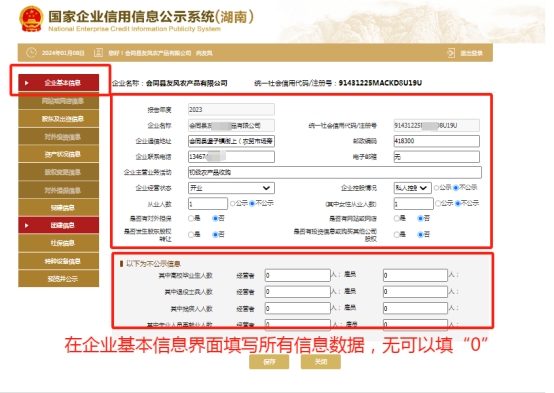Expand the 企业控股情况 dropdown showing 私人控股
The height and width of the screenshot is (393, 554).
pos(412,188)
